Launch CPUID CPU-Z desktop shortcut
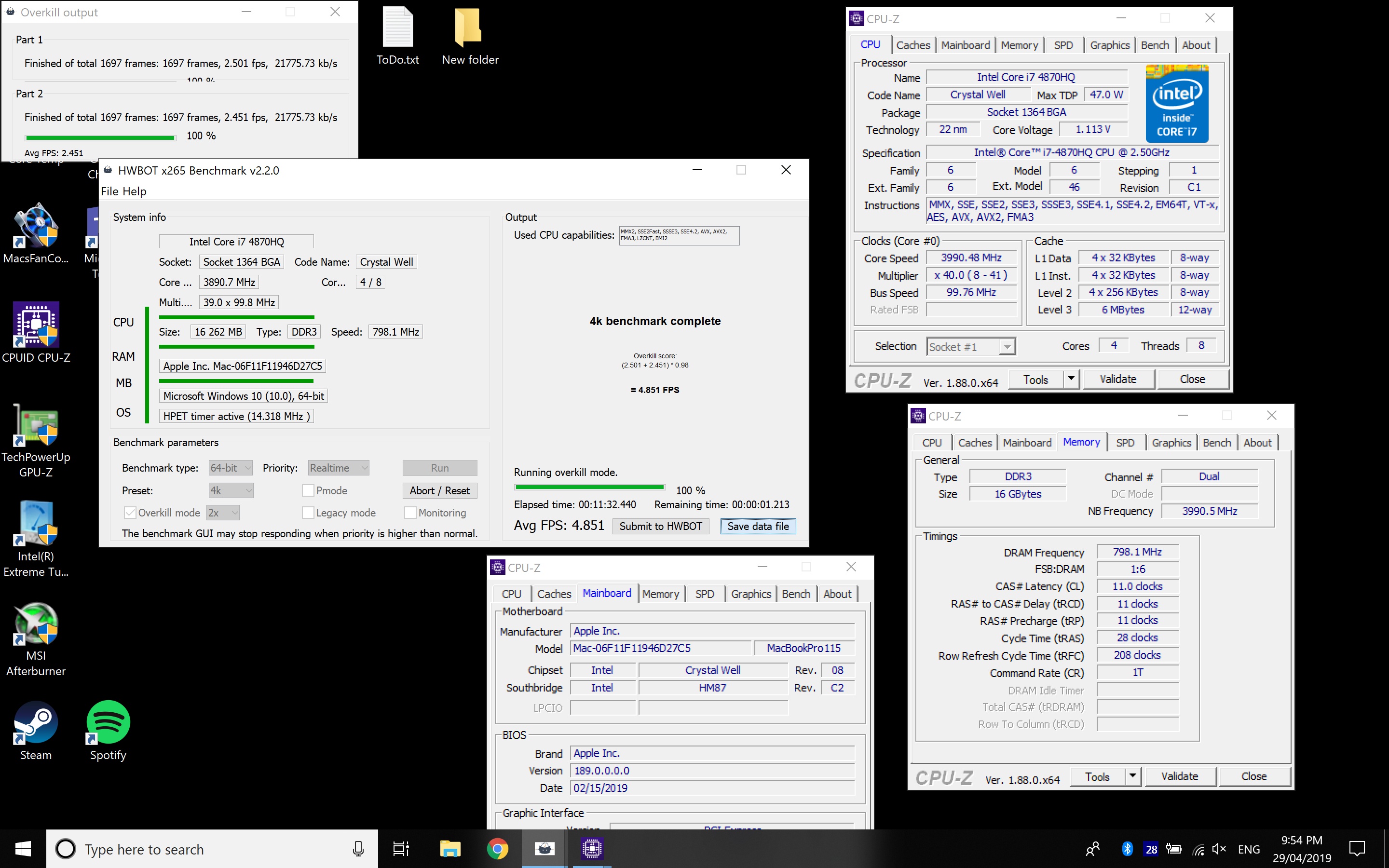The image size is (1389, 868). [36, 332]
